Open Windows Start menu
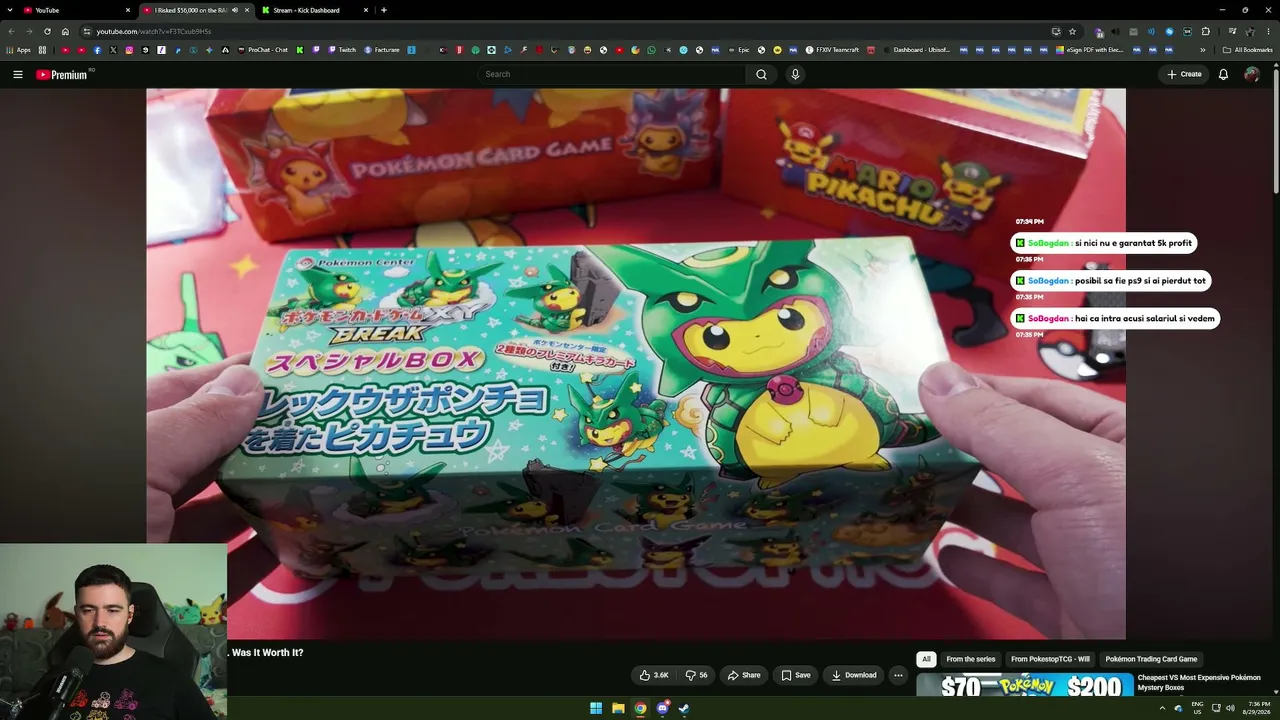1280x720 pixels. [596, 708]
